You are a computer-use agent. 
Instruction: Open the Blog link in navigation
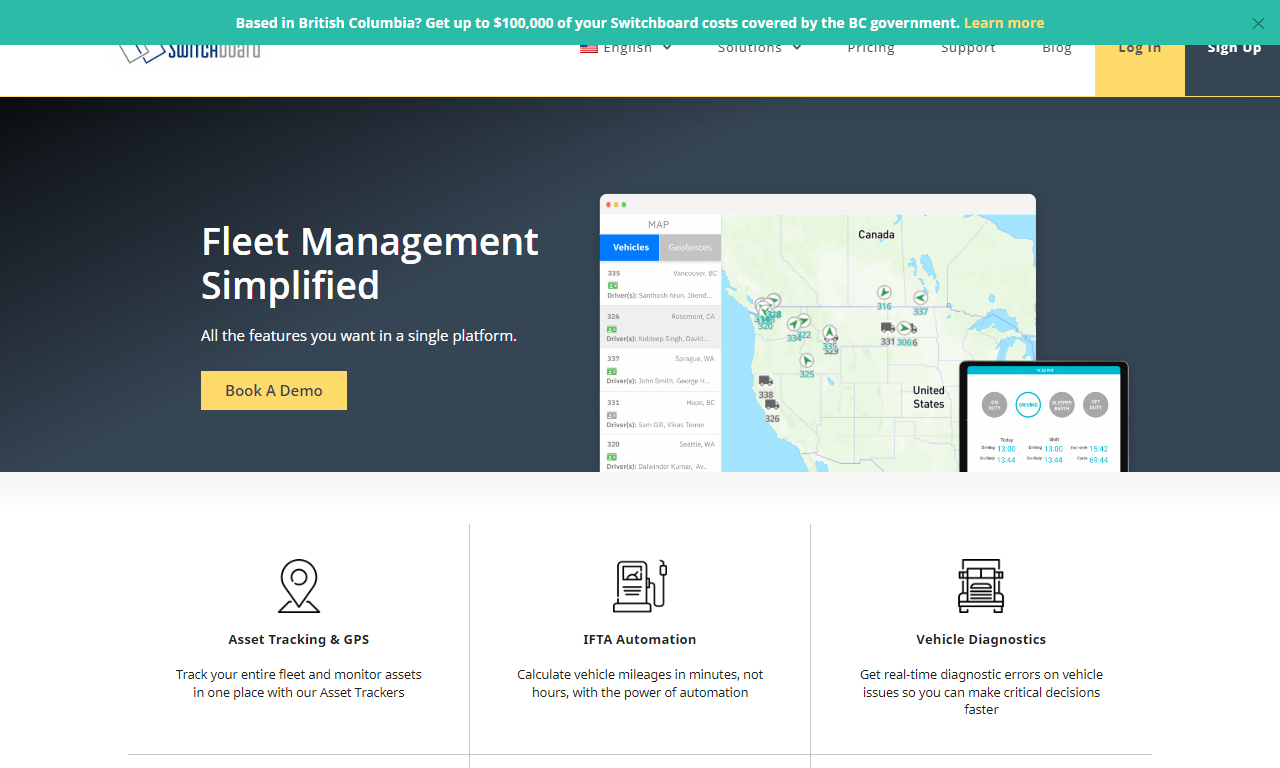(1056, 48)
